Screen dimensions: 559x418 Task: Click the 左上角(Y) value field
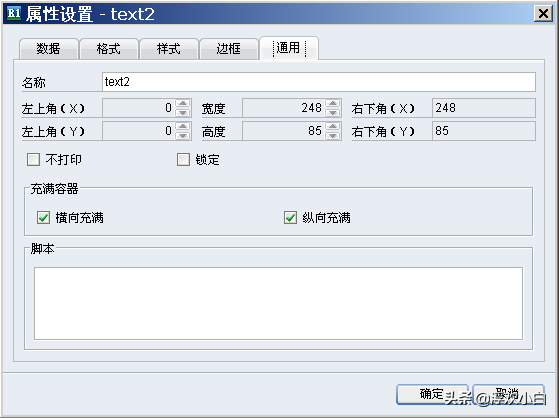click(x=139, y=131)
